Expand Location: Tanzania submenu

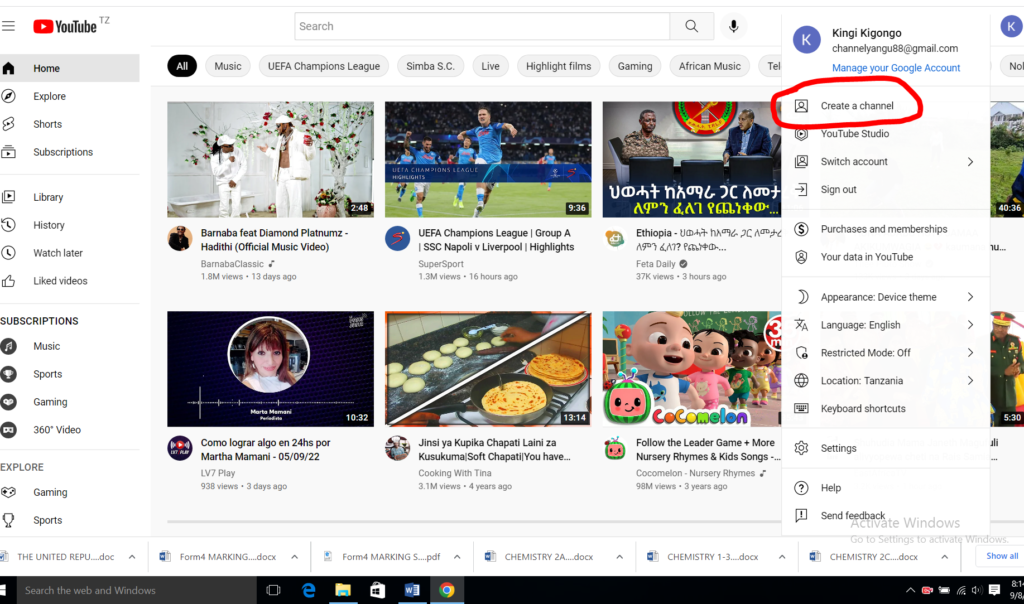point(970,381)
